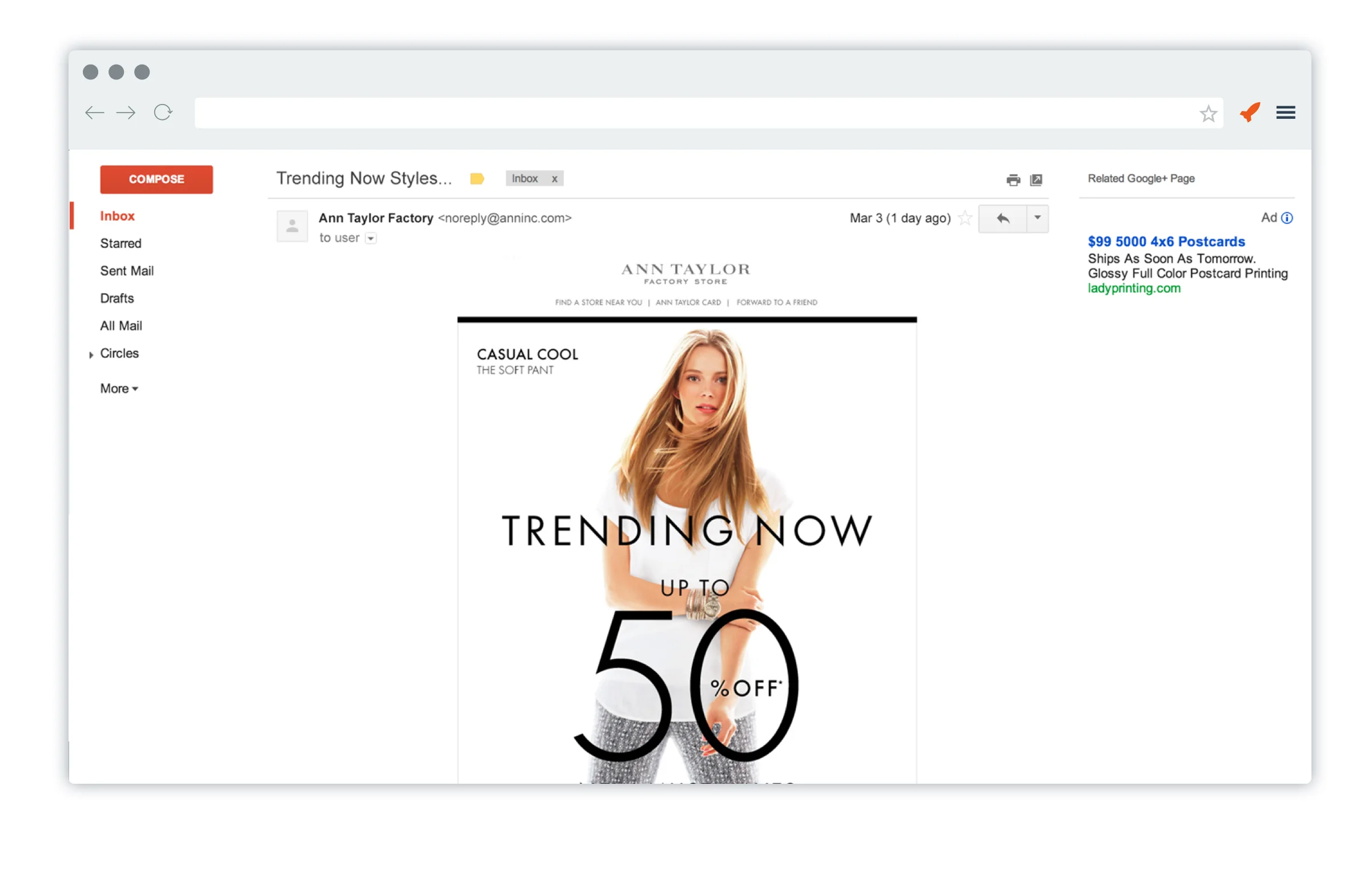This screenshot has height=890, width=1372.
Task: Click the 'Forward to a friend' link
Action: [x=776, y=302]
